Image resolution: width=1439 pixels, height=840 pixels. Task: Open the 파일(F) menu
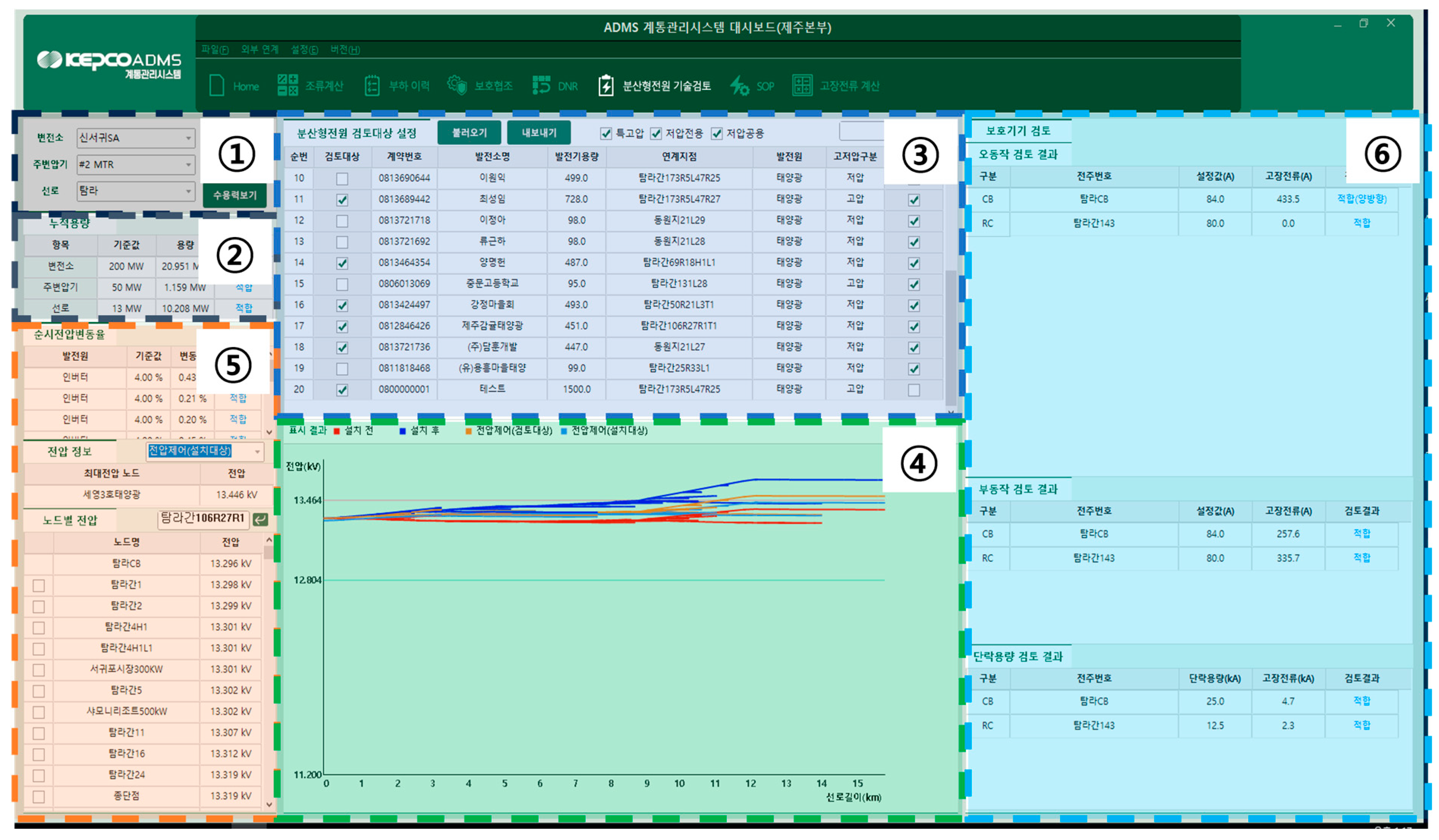[x=215, y=50]
